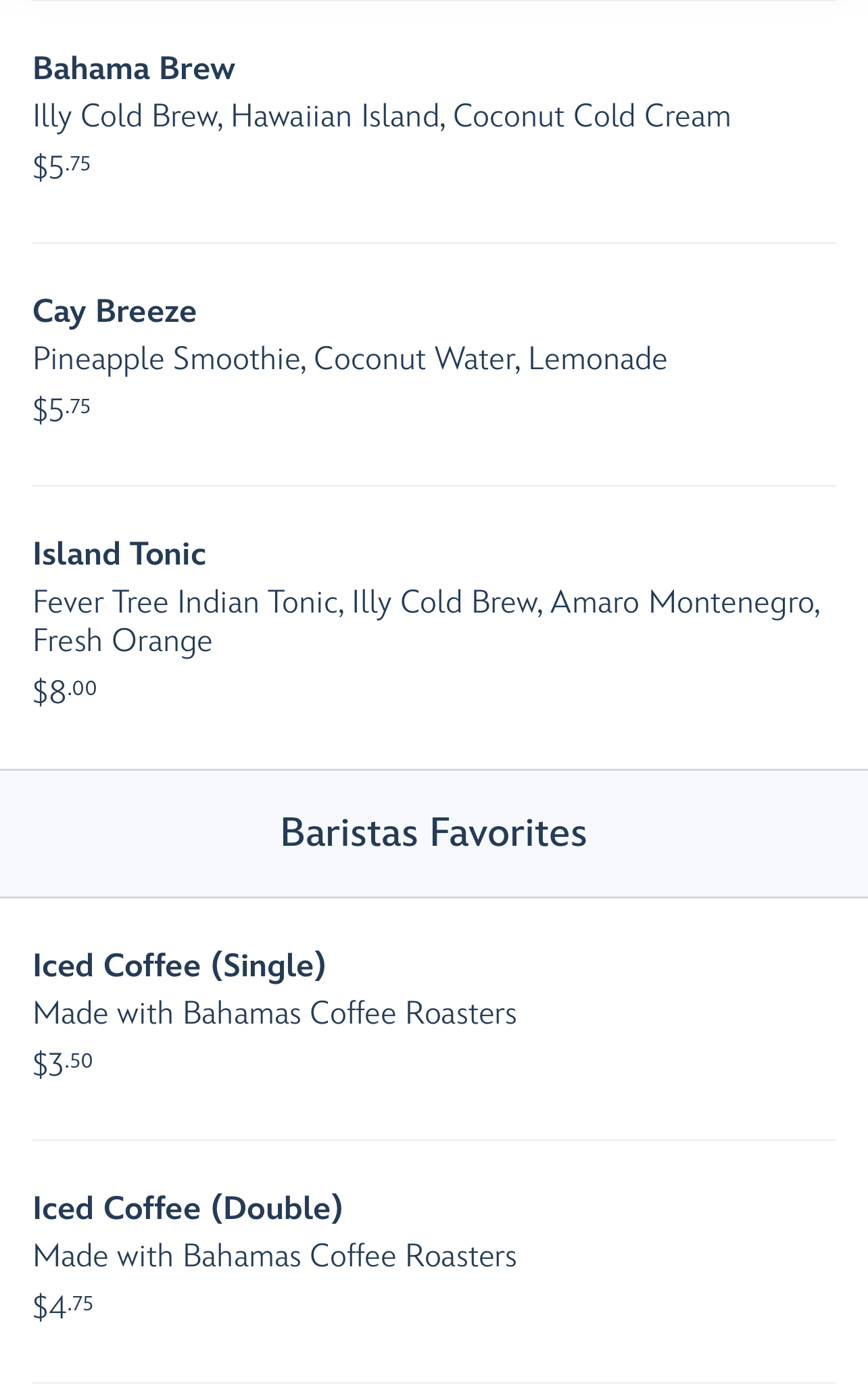Click the Iced Coffee (Single) Roasters description
This screenshot has height=1386, width=868.
275,1014
